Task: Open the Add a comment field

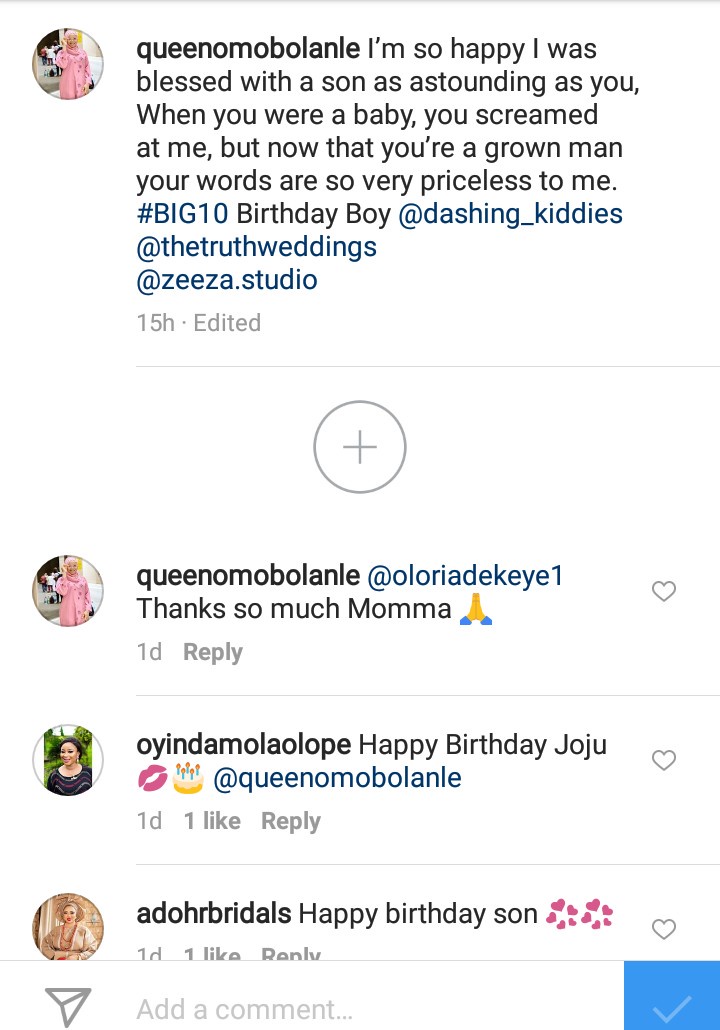Action: [360, 1009]
